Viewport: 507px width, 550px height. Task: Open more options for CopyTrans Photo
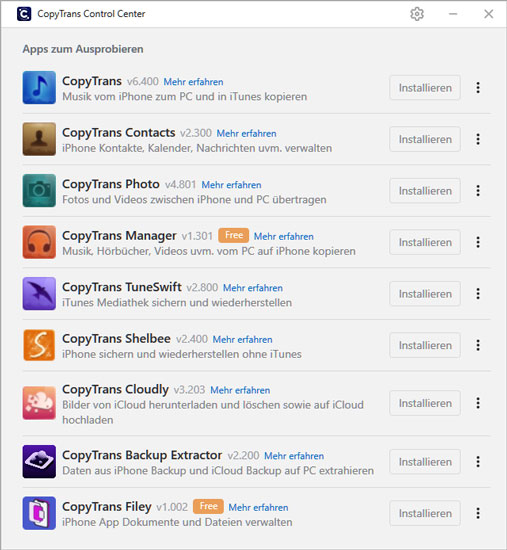(x=478, y=191)
